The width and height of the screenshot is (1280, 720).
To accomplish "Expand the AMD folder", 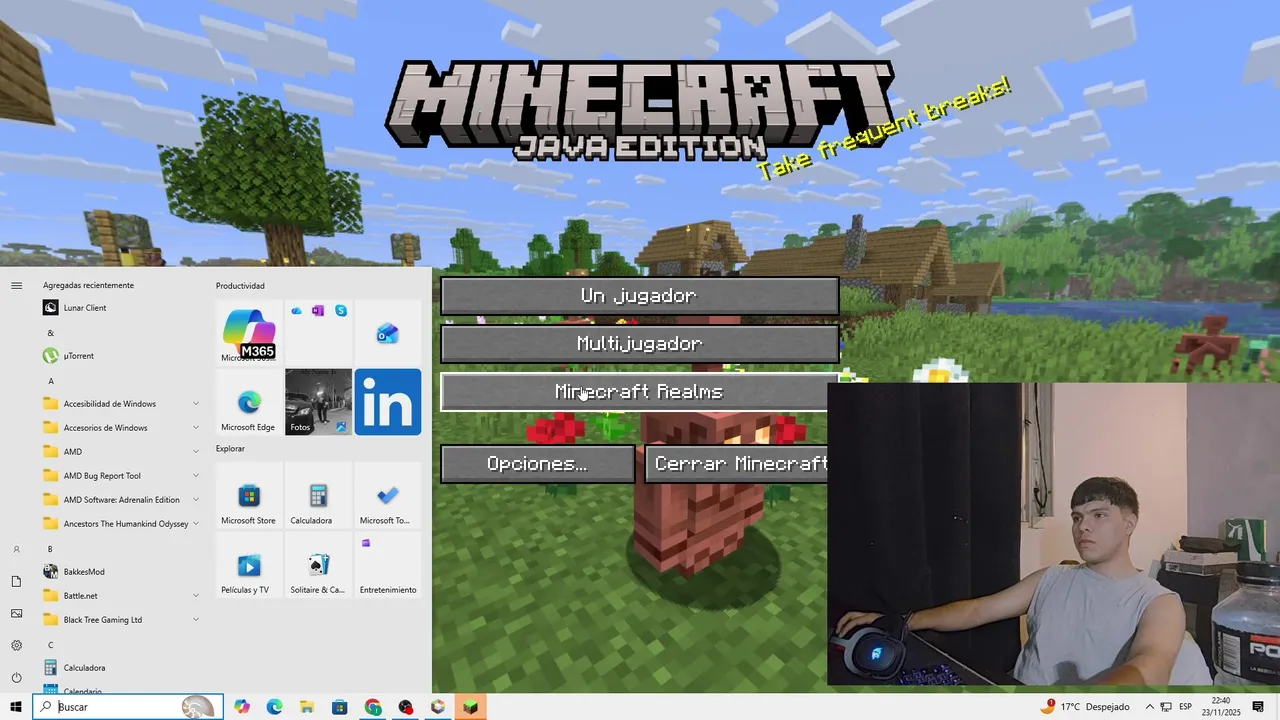I will 120,452.
